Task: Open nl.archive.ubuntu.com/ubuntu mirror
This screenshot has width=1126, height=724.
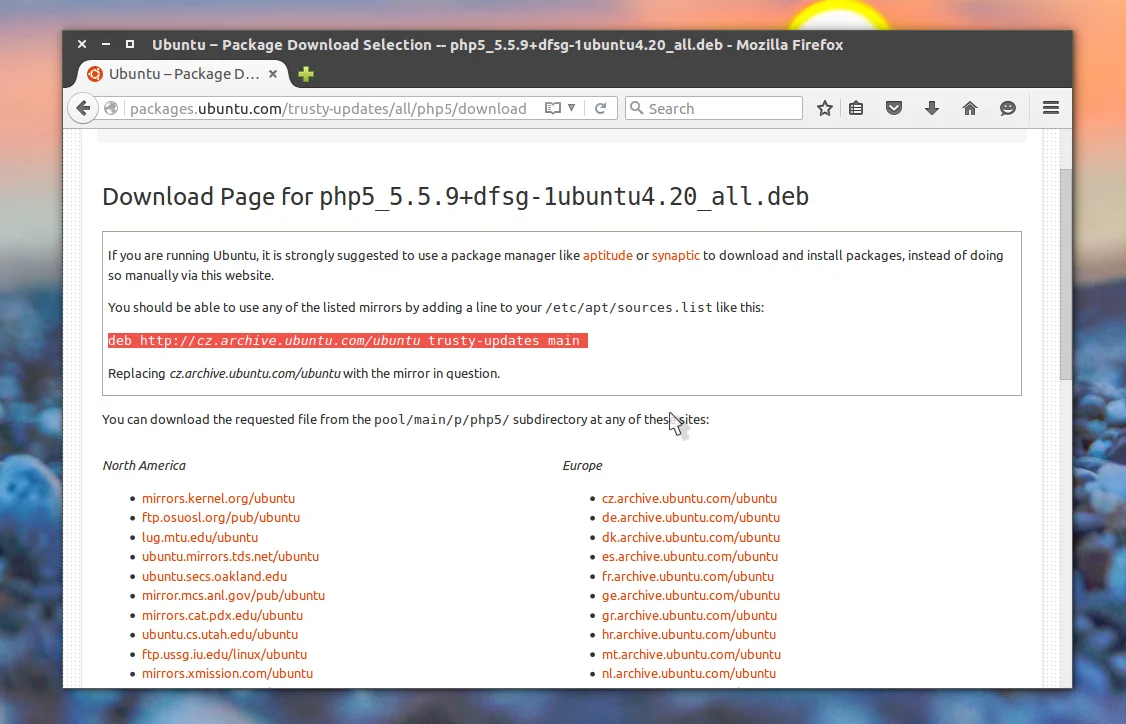Action: pyautogui.click(x=689, y=673)
